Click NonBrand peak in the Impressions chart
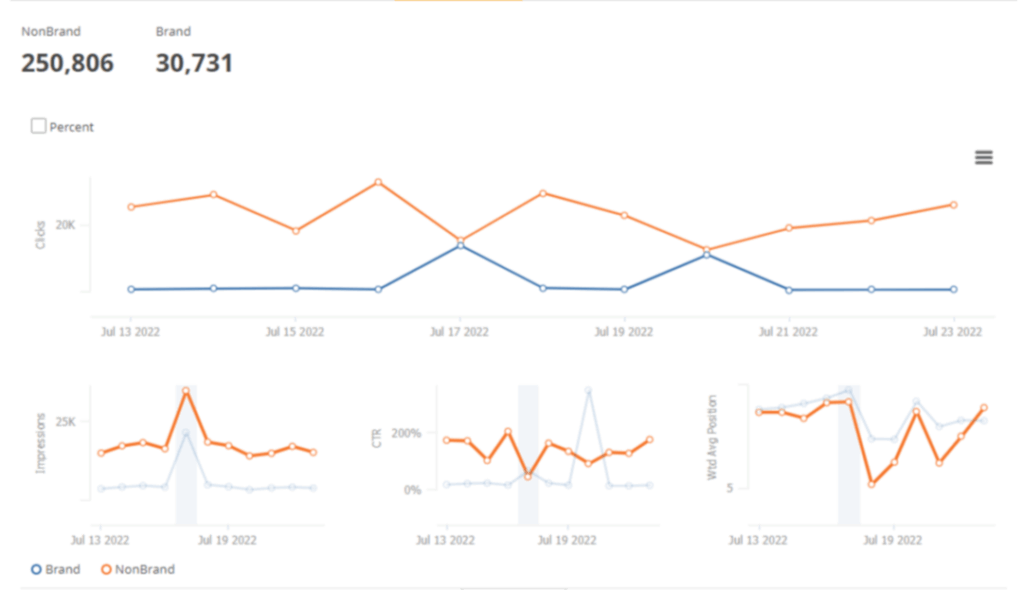The width and height of the screenshot is (1024, 590). point(186,391)
